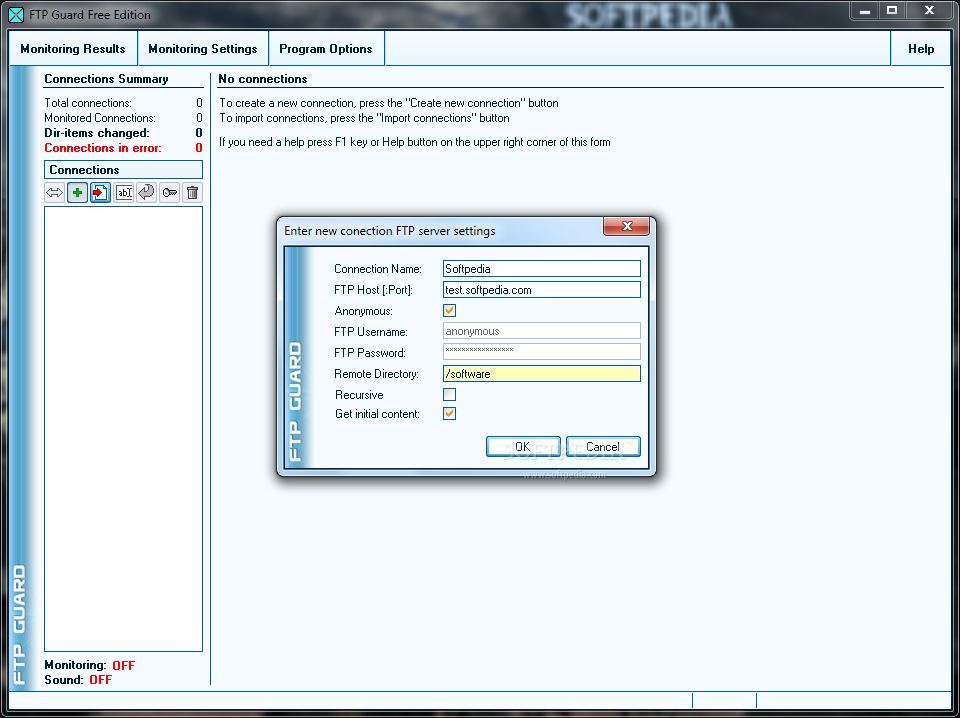
Task: Click the disabled FTP Password field
Action: coord(542,351)
